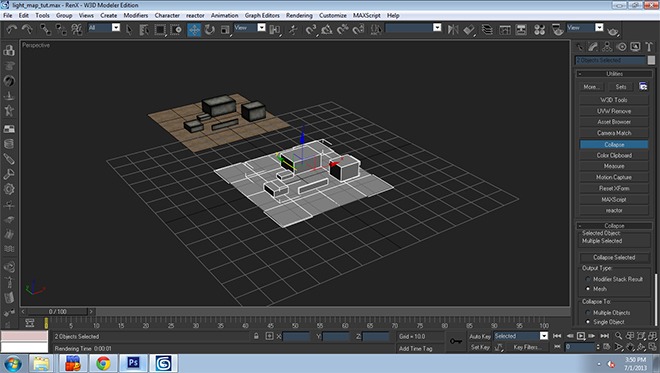Choose the Rectangular Selection Region tool
This screenshot has width=660, height=373.
point(160,30)
